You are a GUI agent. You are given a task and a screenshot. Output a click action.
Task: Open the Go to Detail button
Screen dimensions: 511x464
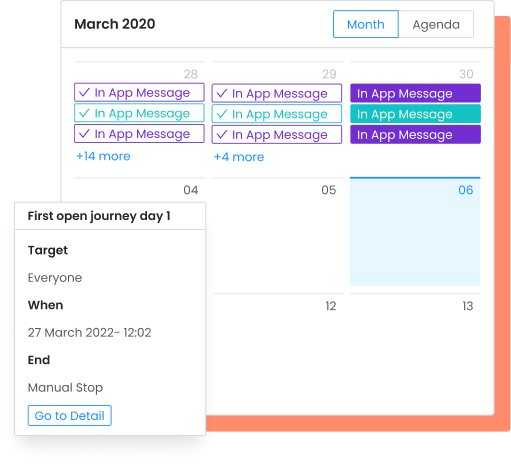(x=70, y=416)
